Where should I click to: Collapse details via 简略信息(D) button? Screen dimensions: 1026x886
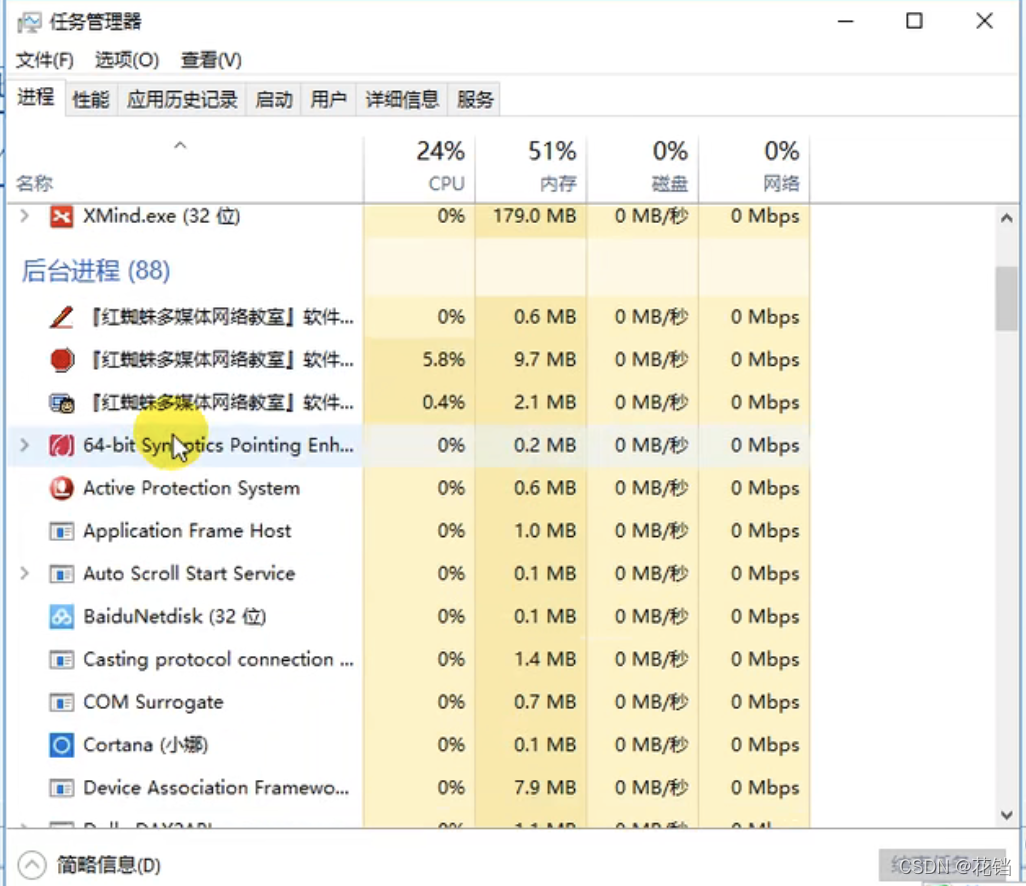point(88,864)
